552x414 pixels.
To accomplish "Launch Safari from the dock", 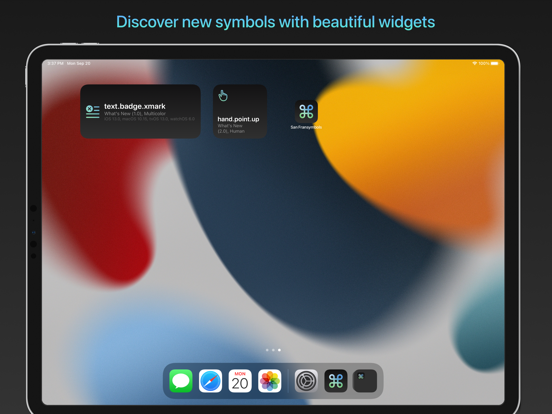I will pyautogui.click(x=210, y=381).
